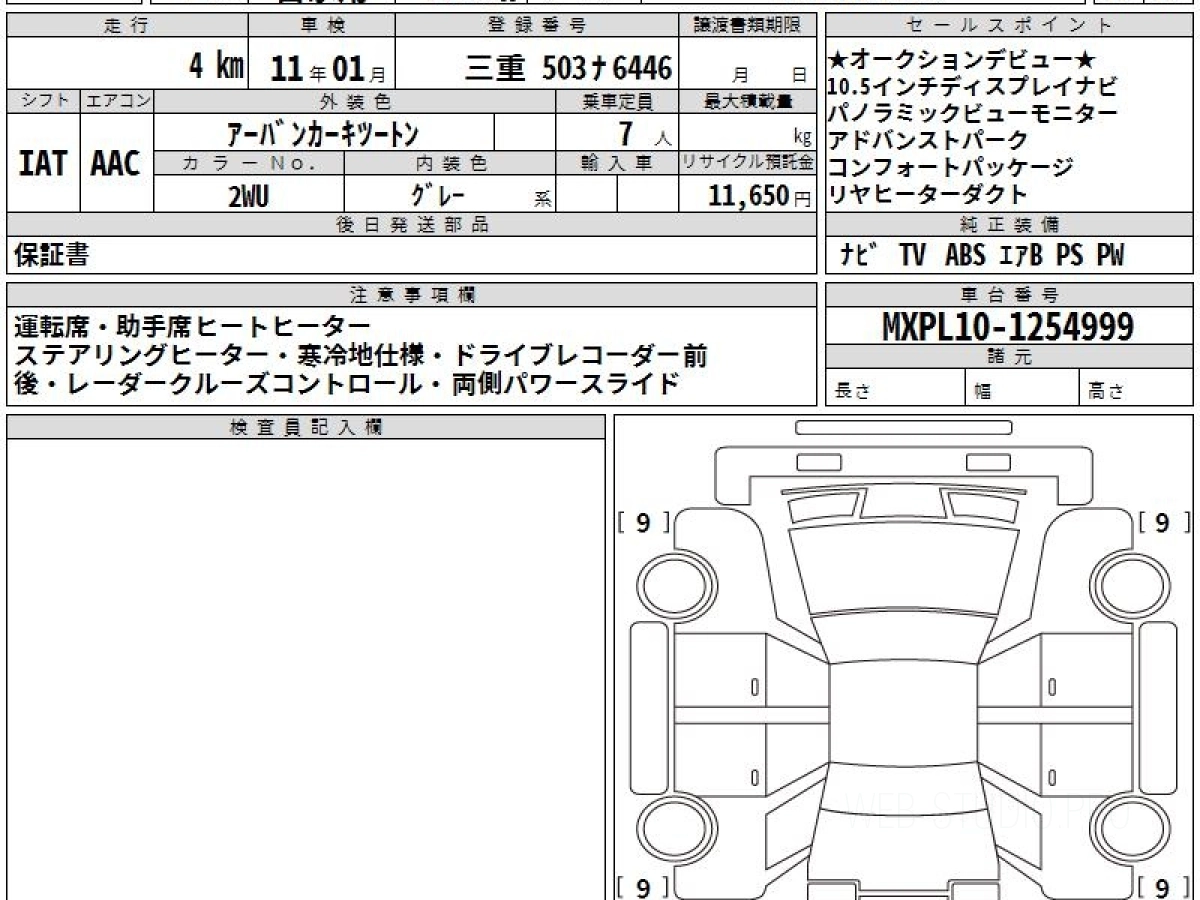Click the 4 km mileage value
Image resolution: width=1200 pixels, height=900 pixels.
pyautogui.click(x=217, y=66)
